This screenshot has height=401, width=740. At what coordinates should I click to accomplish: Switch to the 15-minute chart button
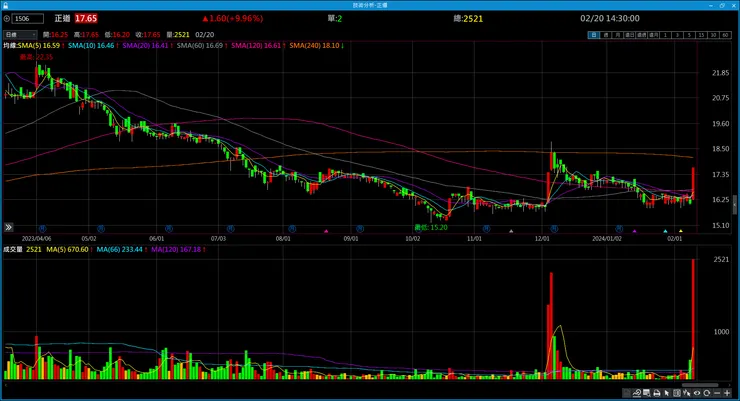(701, 35)
